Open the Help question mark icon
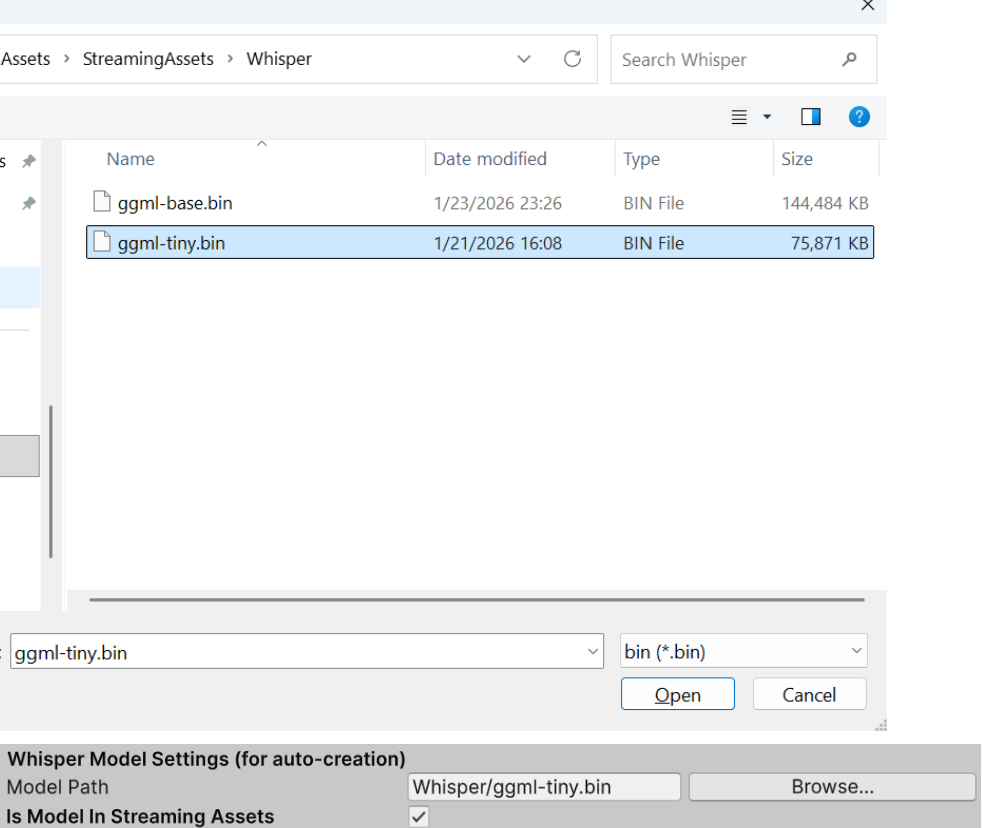The image size is (982, 828). pyautogui.click(x=859, y=116)
